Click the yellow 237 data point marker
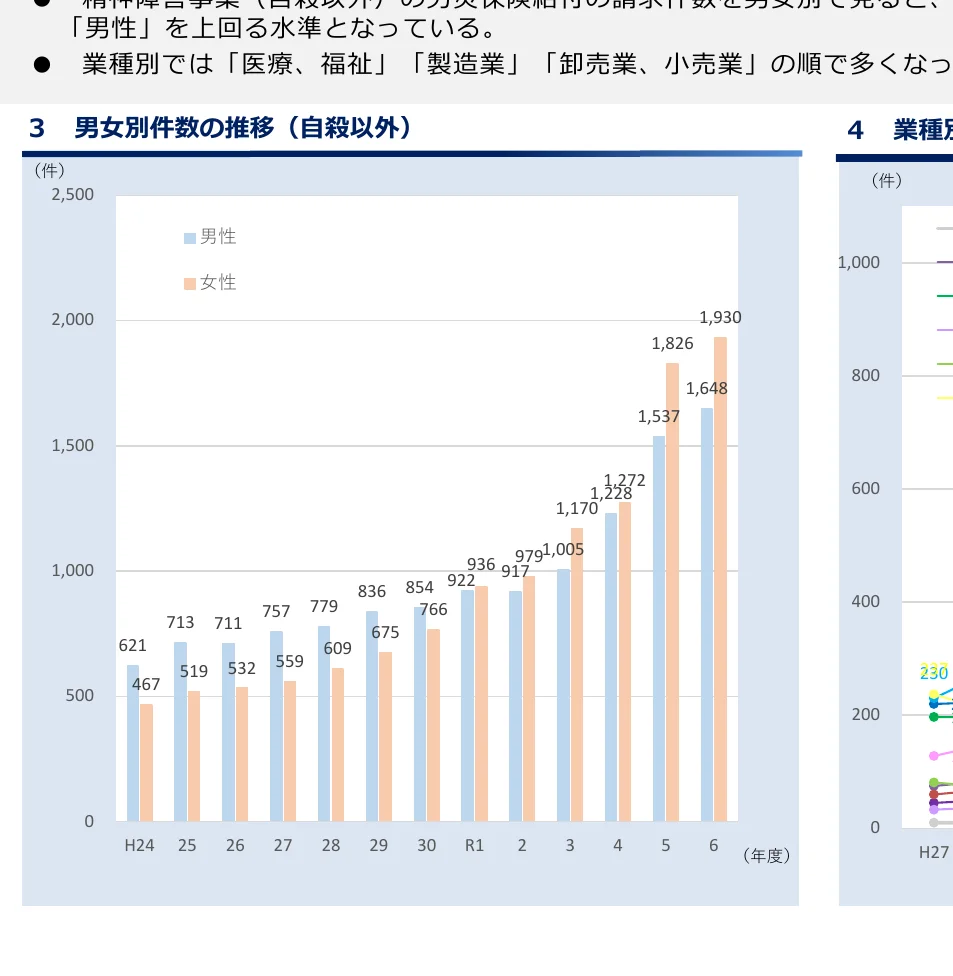 point(933,695)
